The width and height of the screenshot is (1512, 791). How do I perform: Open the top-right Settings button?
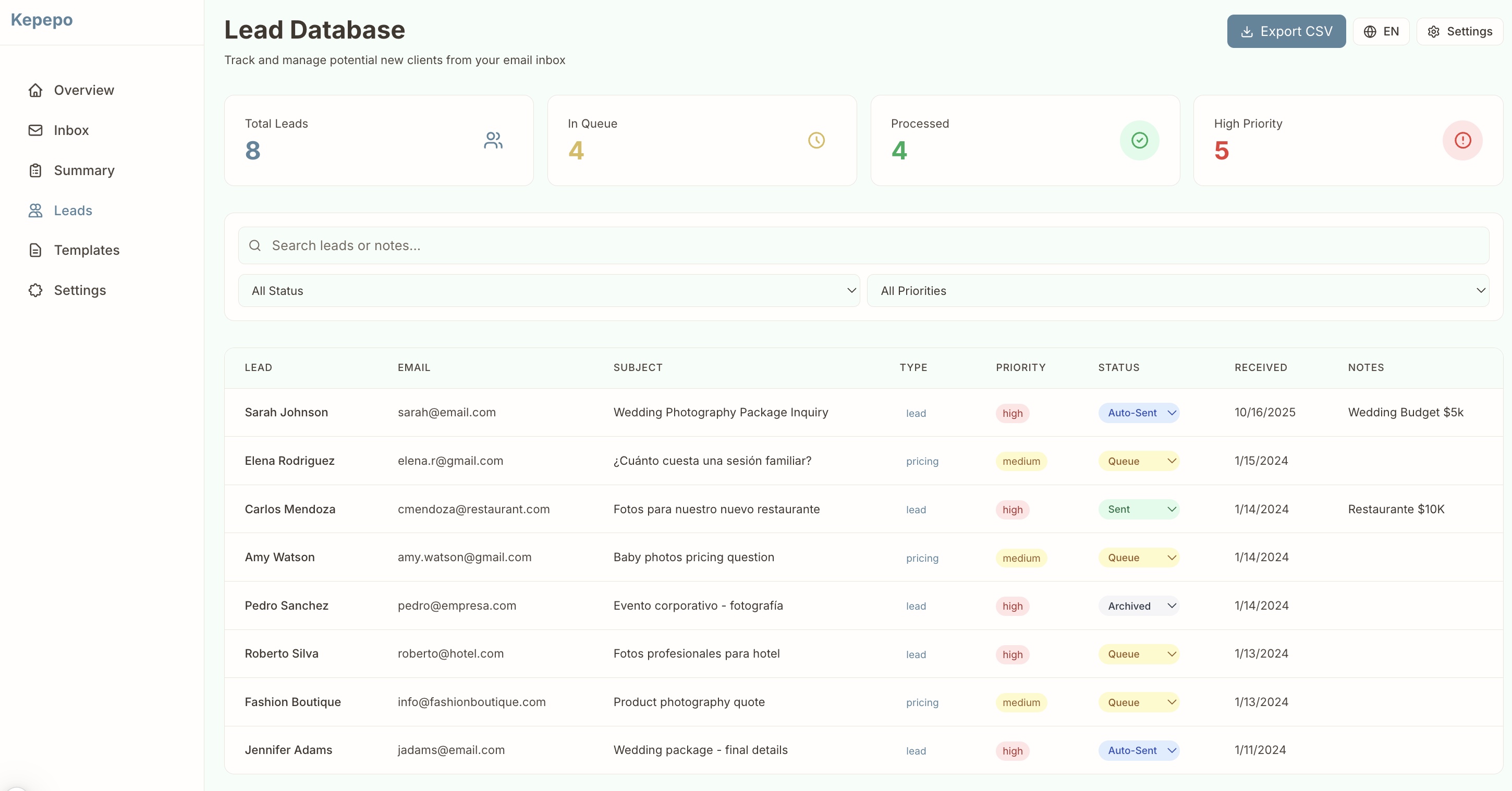pyautogui.click(x=1460, y=32)
